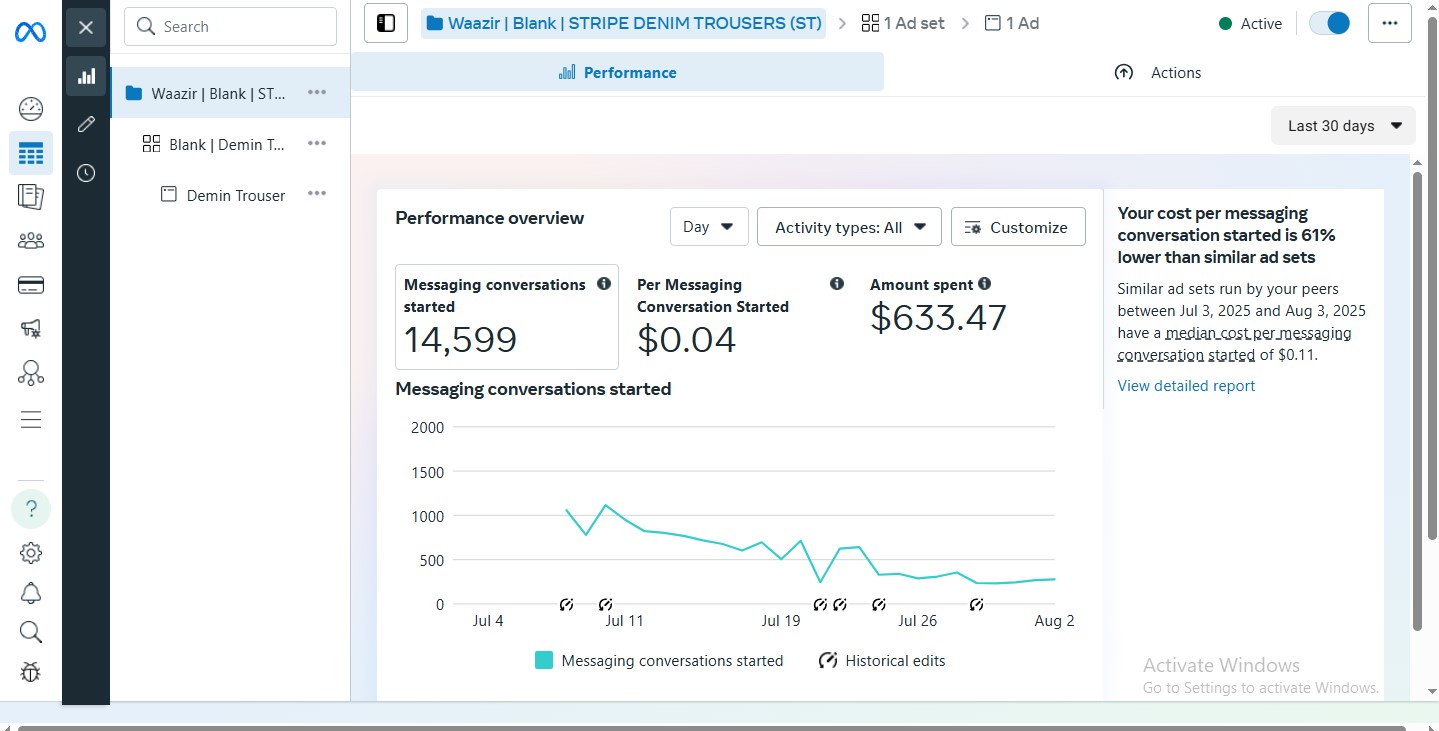1439x731 pixels.
Task: Go to 1 Ad set breadcrumb
Action: pos(902,23)
